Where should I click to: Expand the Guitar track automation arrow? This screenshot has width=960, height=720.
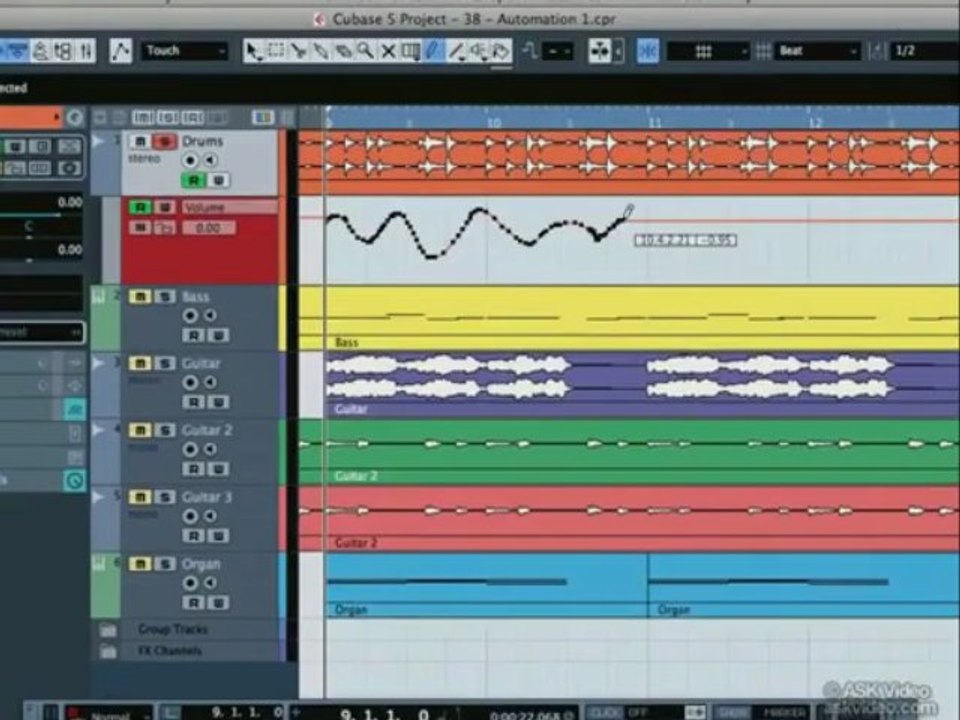point(98,364)
